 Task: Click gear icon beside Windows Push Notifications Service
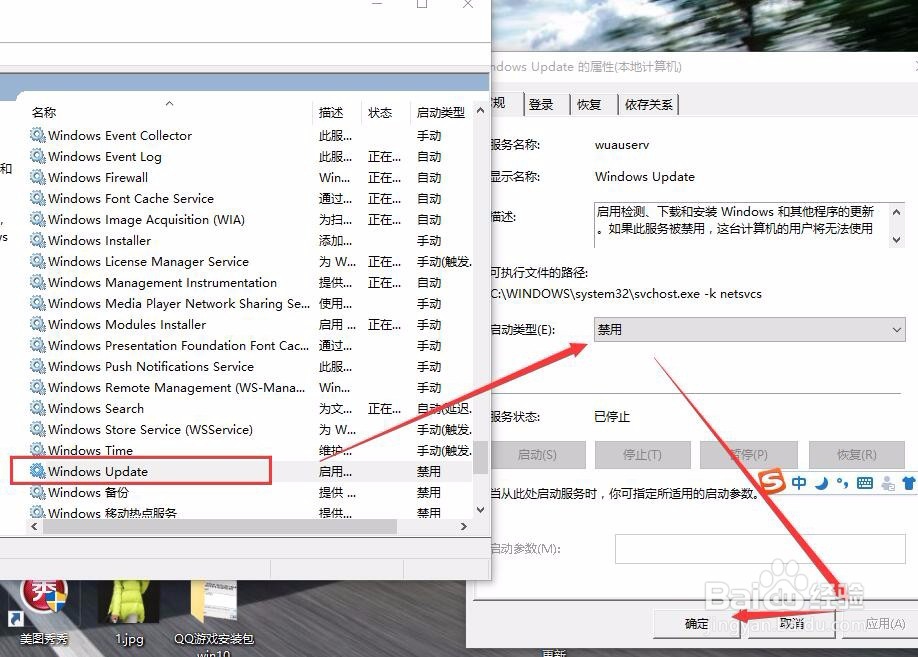[x=38, y=366]
